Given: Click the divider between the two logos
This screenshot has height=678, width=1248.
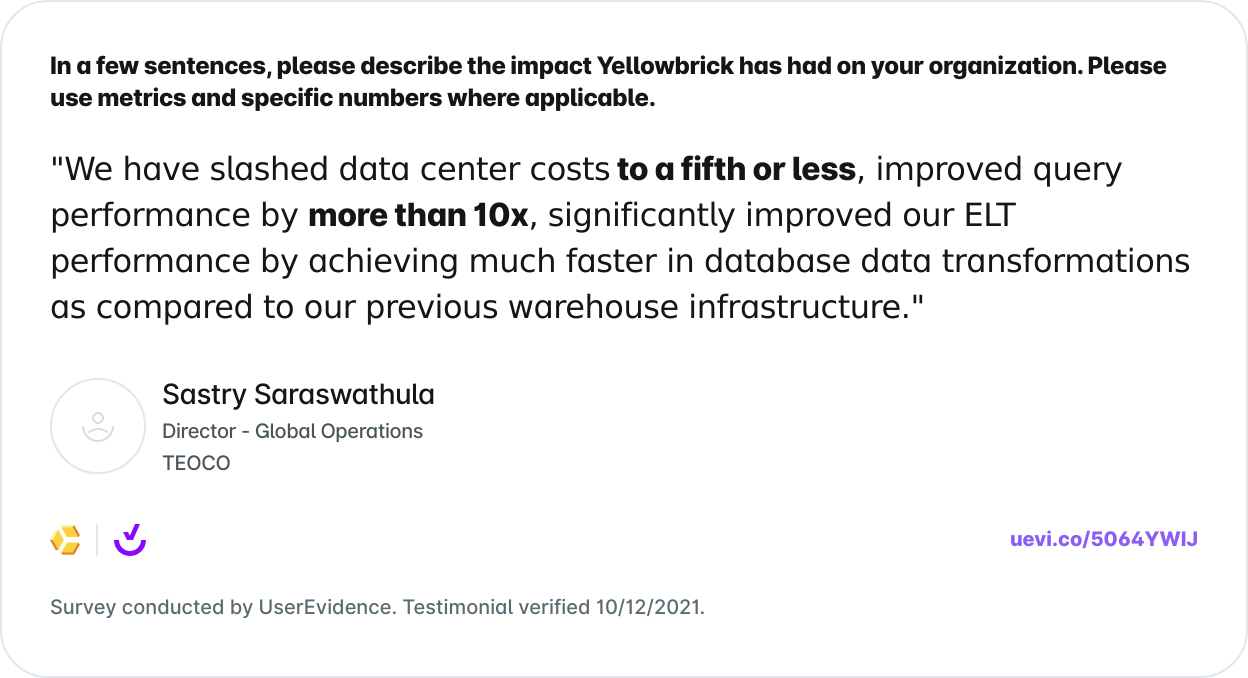Looking at the screenshot, I should 97,540.
